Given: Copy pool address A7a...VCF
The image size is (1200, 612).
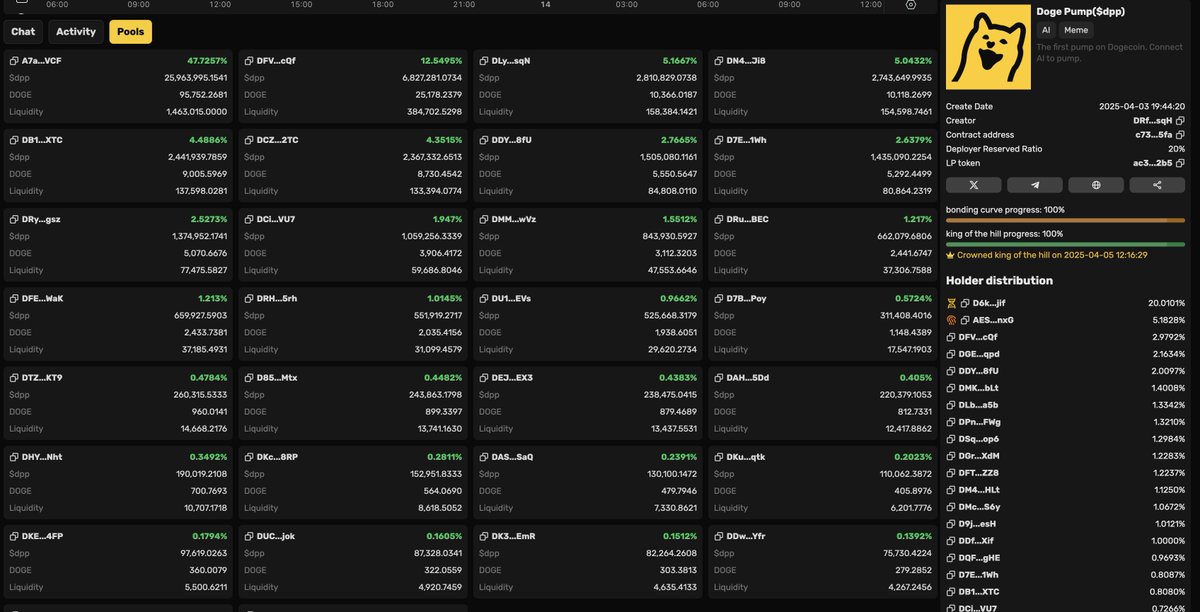Looking at the screenshot, I should (x=13, y=61).
